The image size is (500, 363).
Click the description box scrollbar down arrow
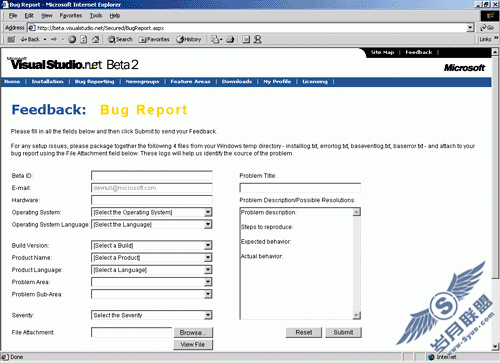pyautogui.click(x=357, y=315)
